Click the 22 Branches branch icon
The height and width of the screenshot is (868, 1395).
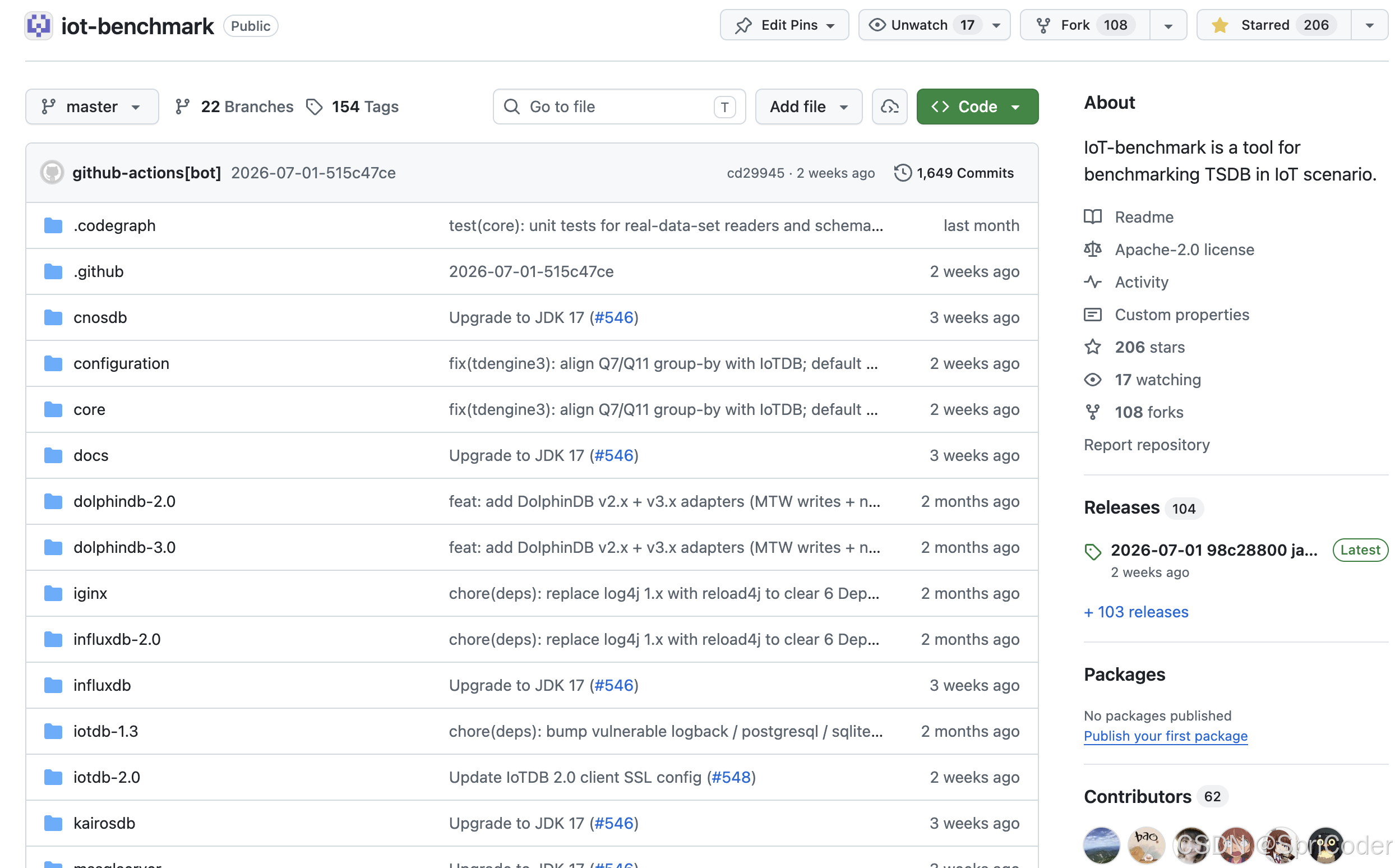tap(183, 107)
